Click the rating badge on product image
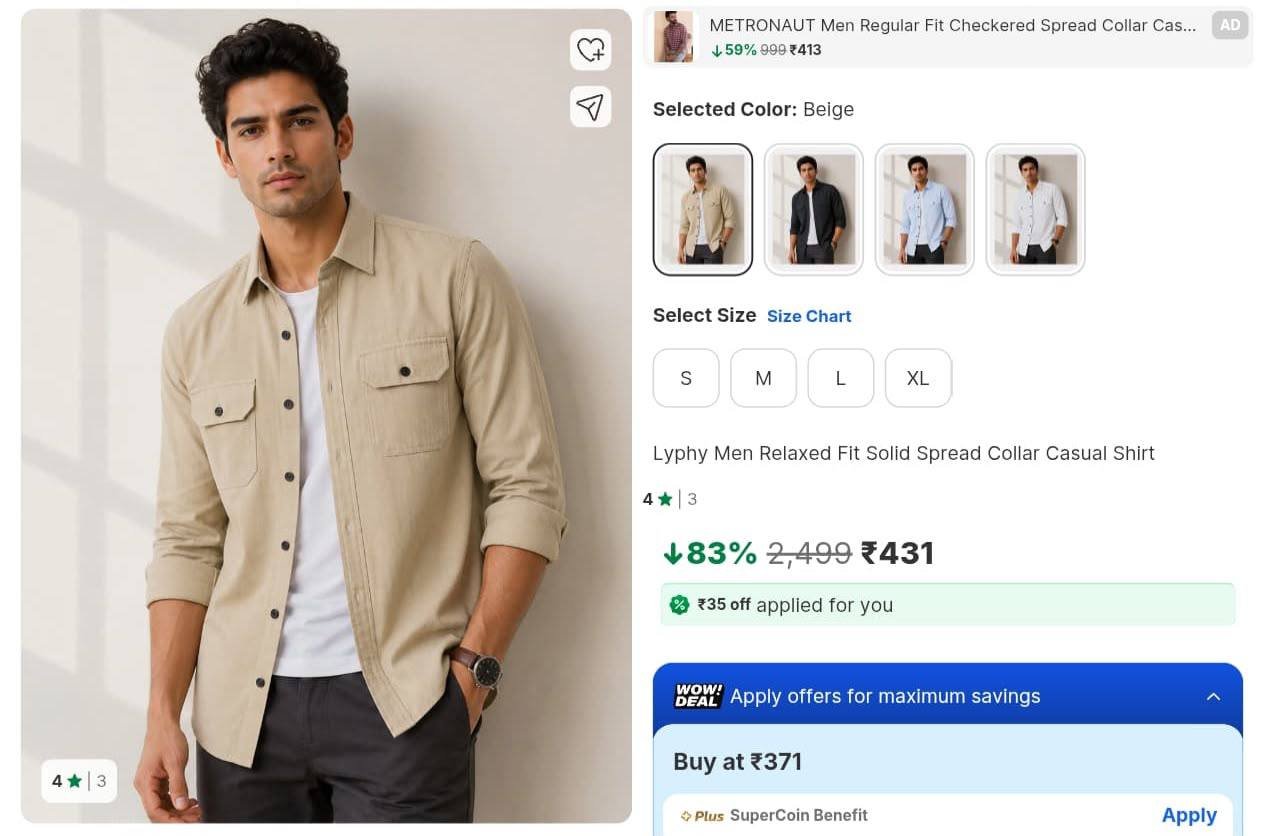The width and height of the screenshot is (1264, 836). click(79, 781)
